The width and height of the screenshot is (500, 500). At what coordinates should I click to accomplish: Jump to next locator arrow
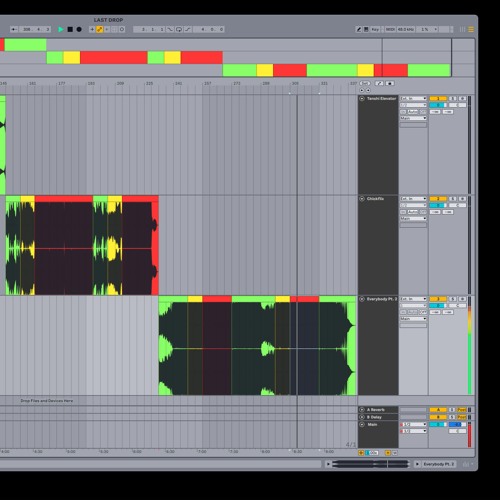tap(368, 90)
